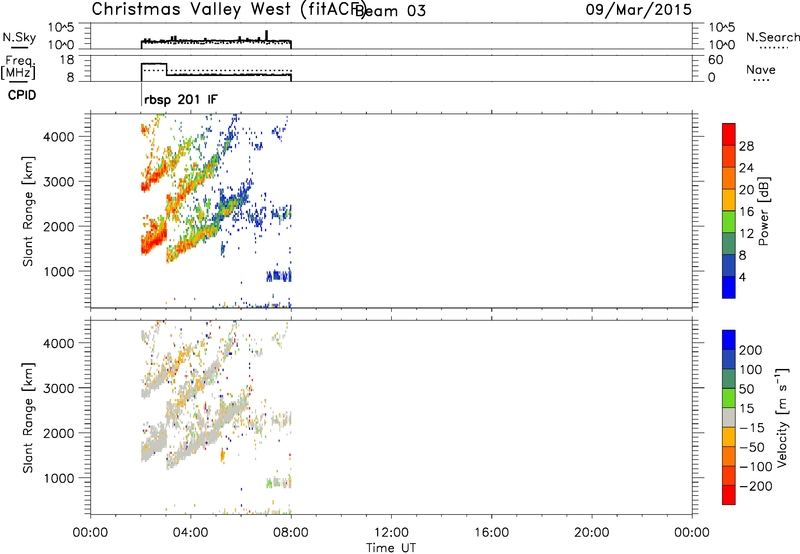800x554 pixels.
Task: Click the -15 label on the velocity color bar
Action: click(752, 428)
